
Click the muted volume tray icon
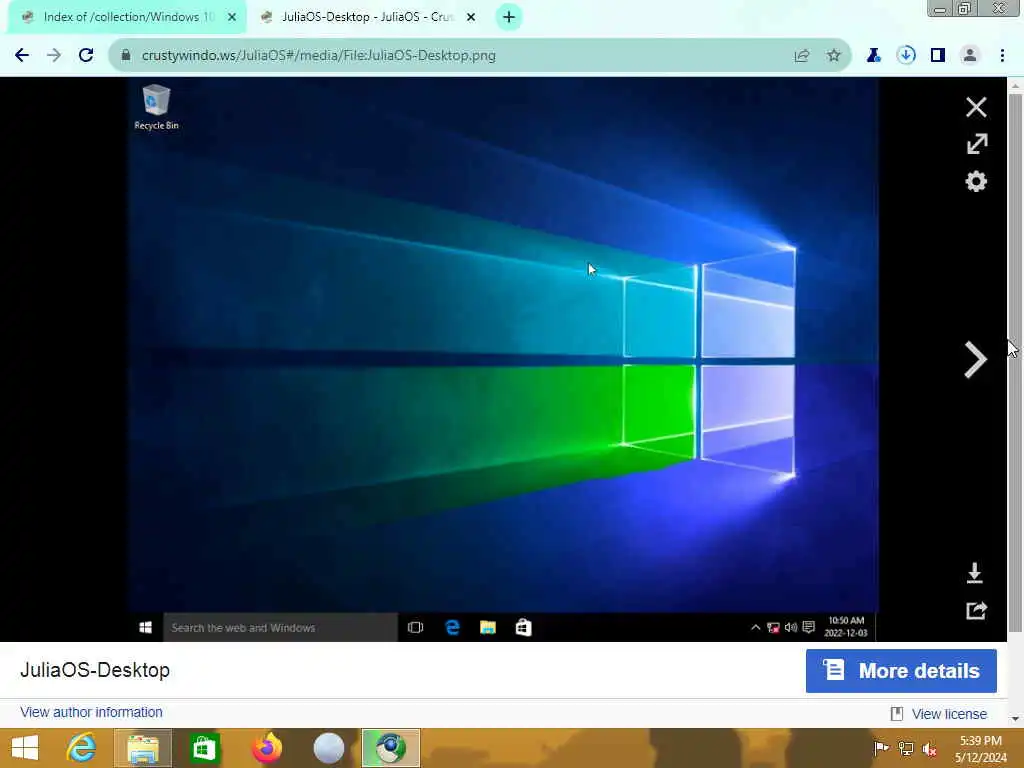[x=929, y=749]
